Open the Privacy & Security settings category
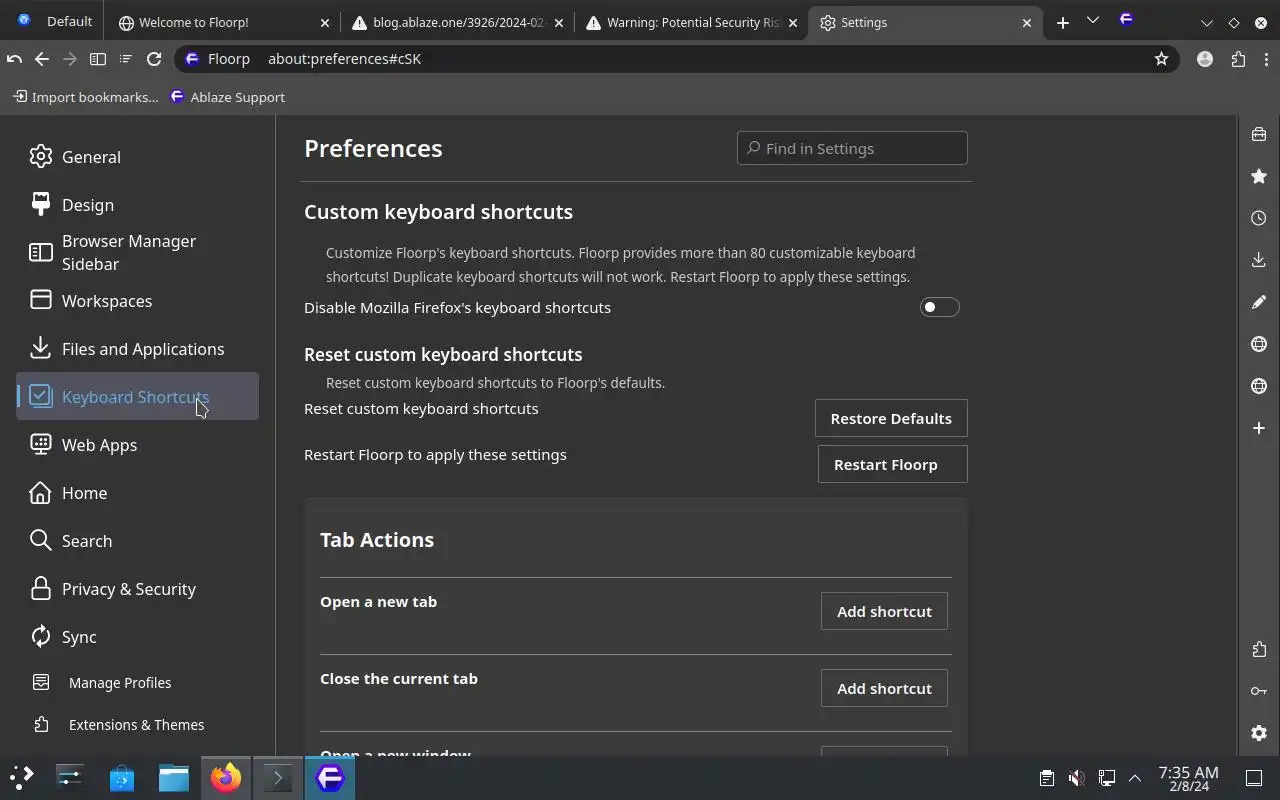The image size is (1280, 800). pos(128,589)
